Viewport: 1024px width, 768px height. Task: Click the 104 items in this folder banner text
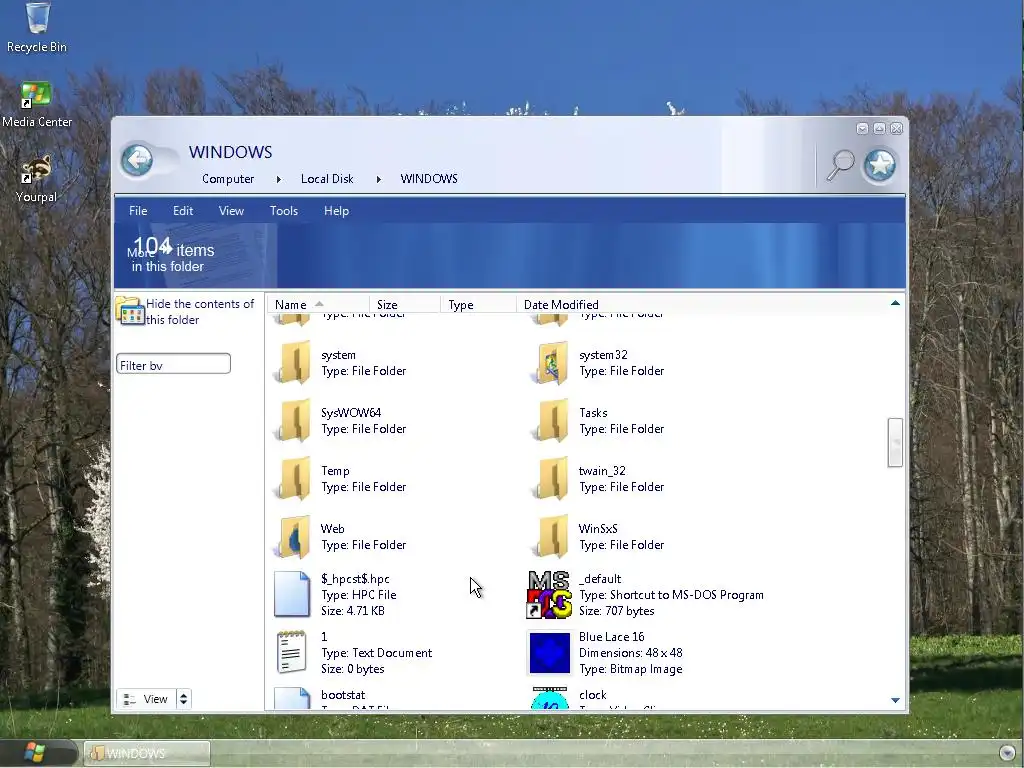(171, 256)
